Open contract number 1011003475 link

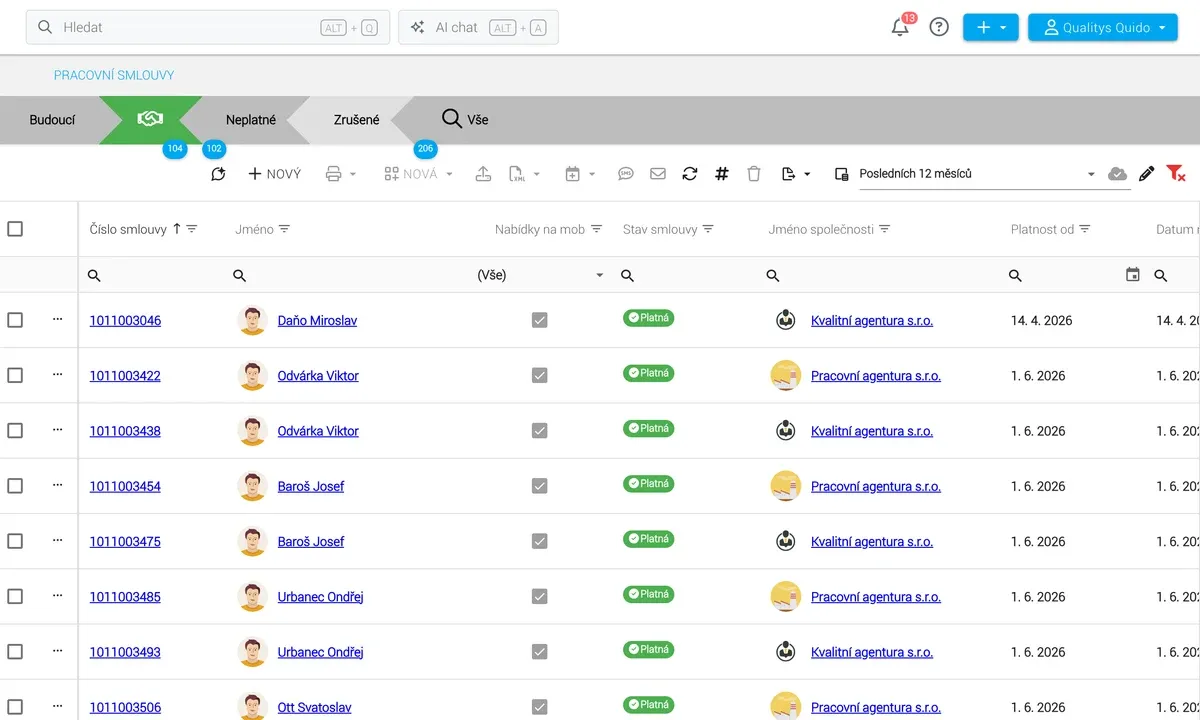125,542
